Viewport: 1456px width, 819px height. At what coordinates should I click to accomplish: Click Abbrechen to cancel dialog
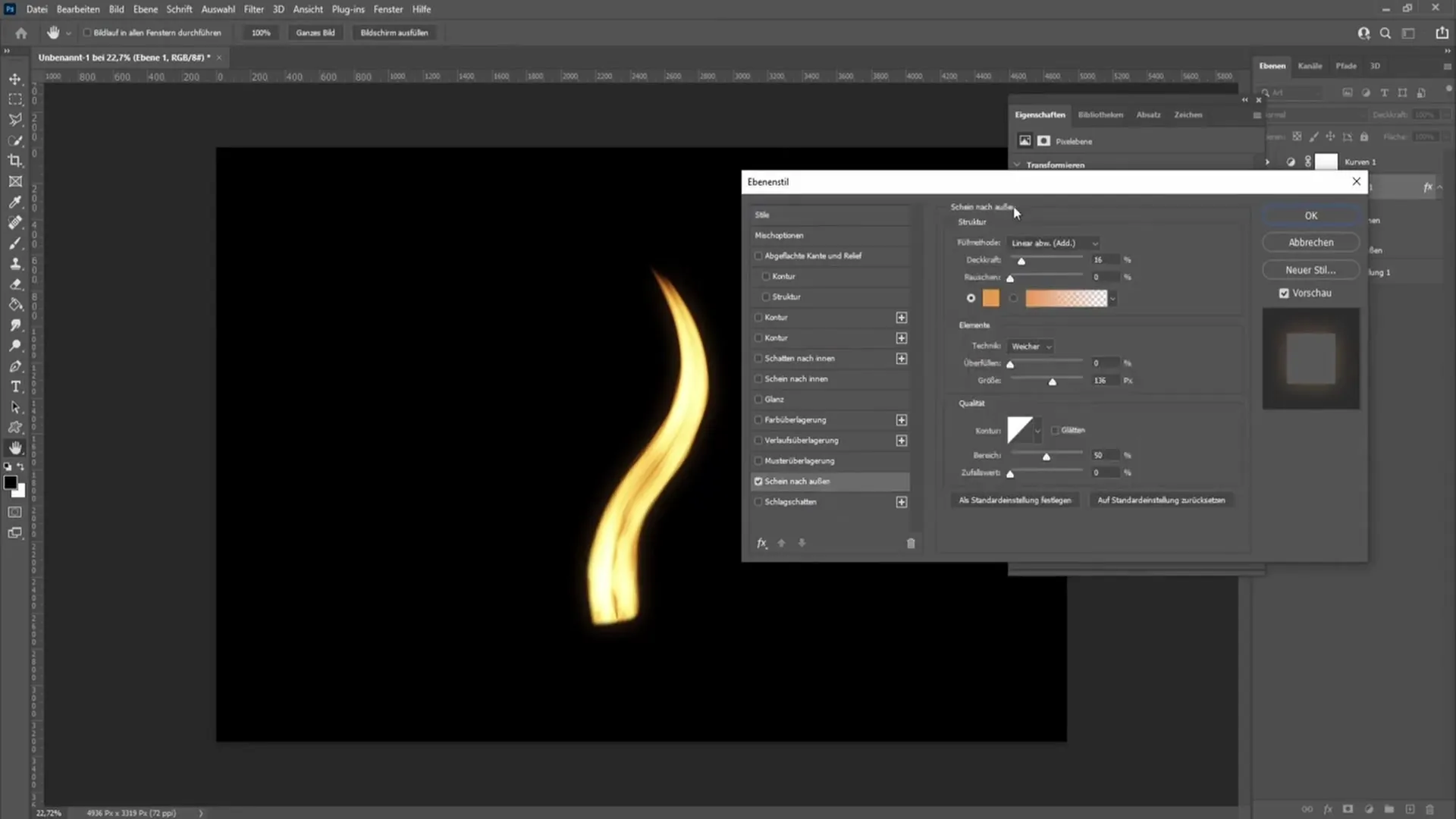click(1311, 242)
